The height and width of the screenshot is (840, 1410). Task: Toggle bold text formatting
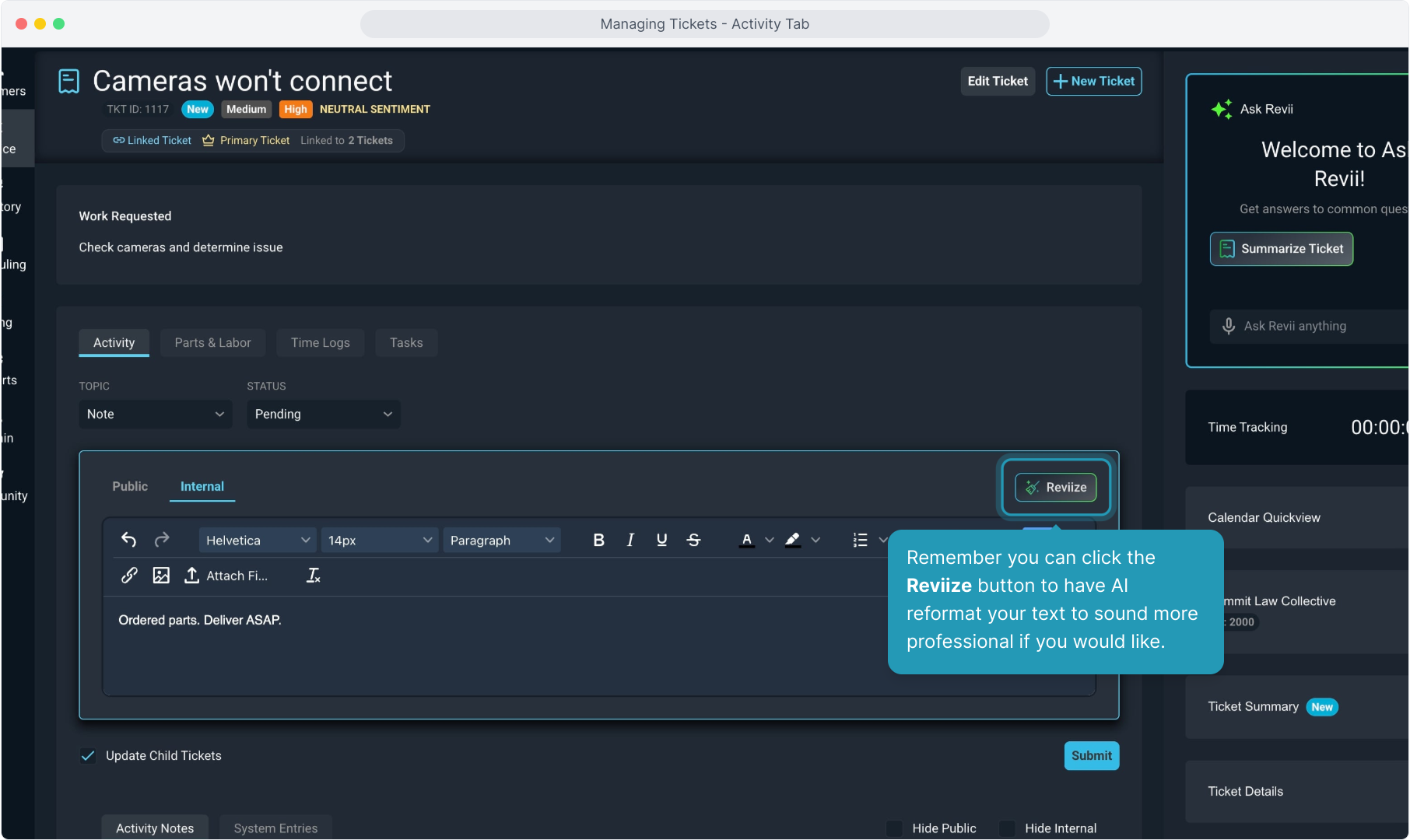[x=598, y=540]
